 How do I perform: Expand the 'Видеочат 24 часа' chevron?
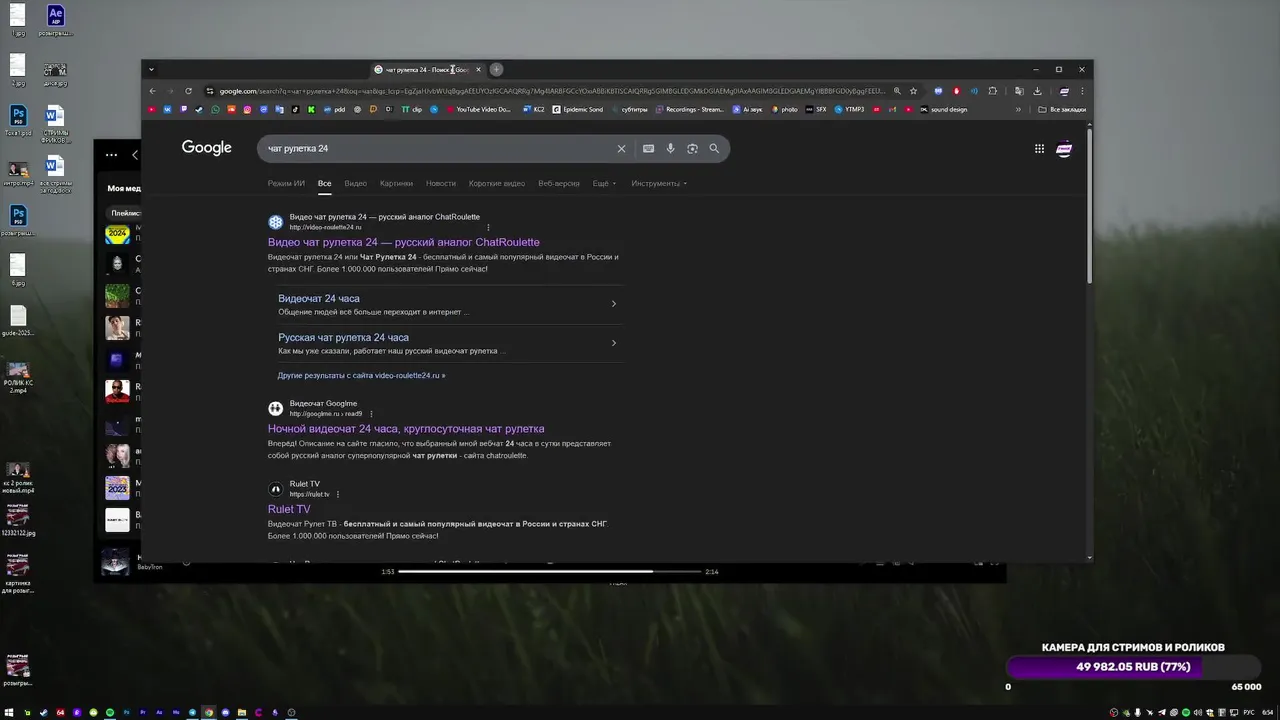[x=613, y=304]
